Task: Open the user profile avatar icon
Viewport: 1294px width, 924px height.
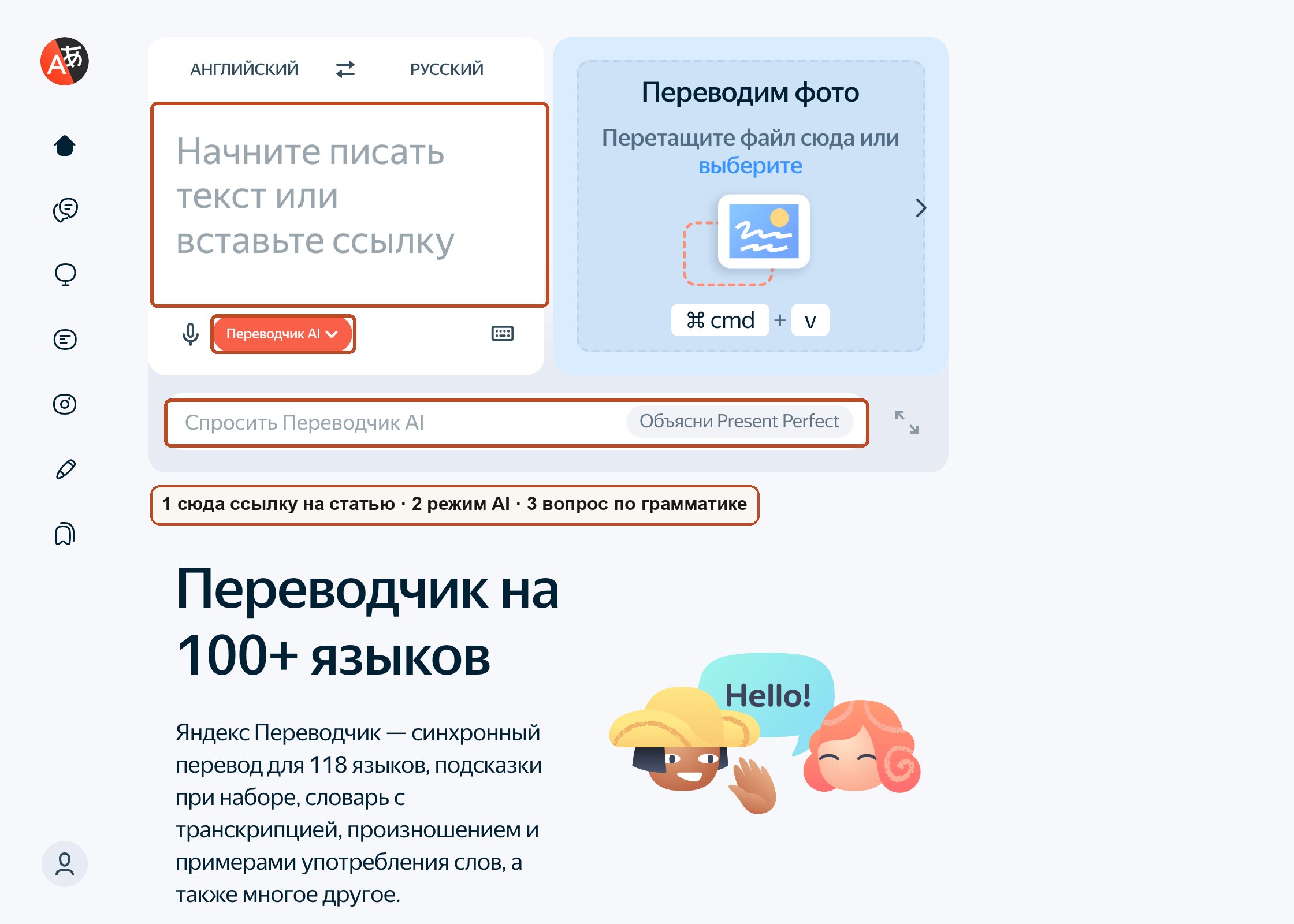Action: point(65,864)
